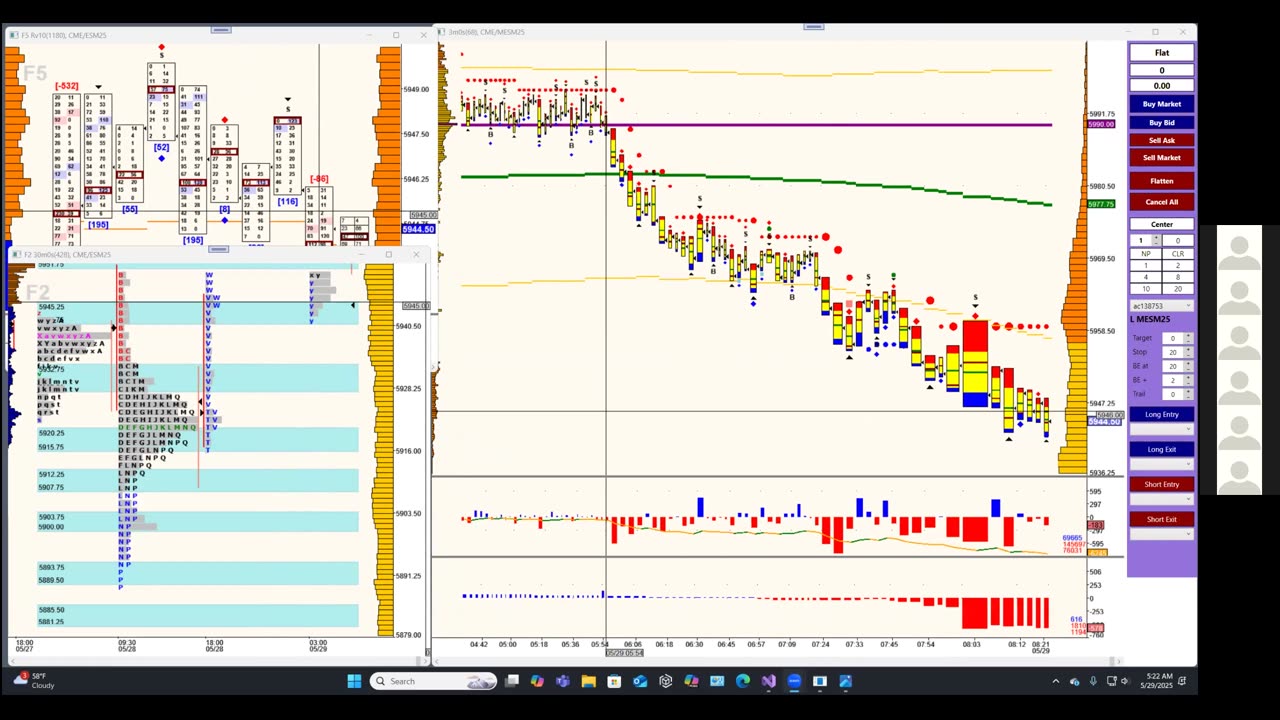Click Cancel All orders
The image size is (1280, 720).
[1161, 202]
